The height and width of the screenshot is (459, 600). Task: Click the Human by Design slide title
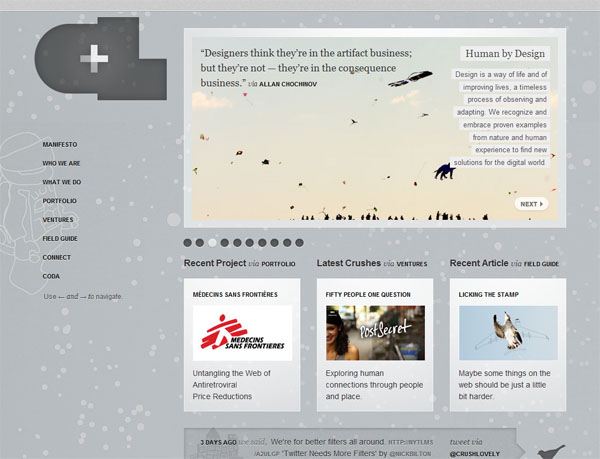[505, 54]
